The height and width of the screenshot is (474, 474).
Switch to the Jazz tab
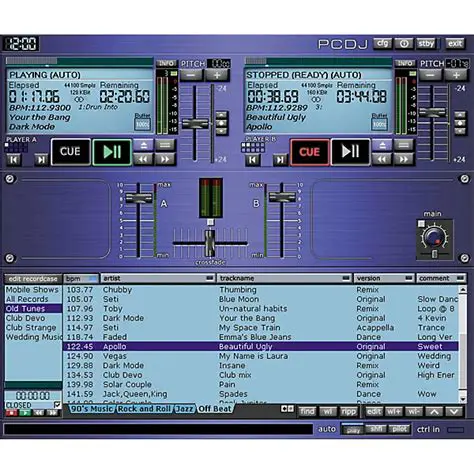(x=185, y=409)
